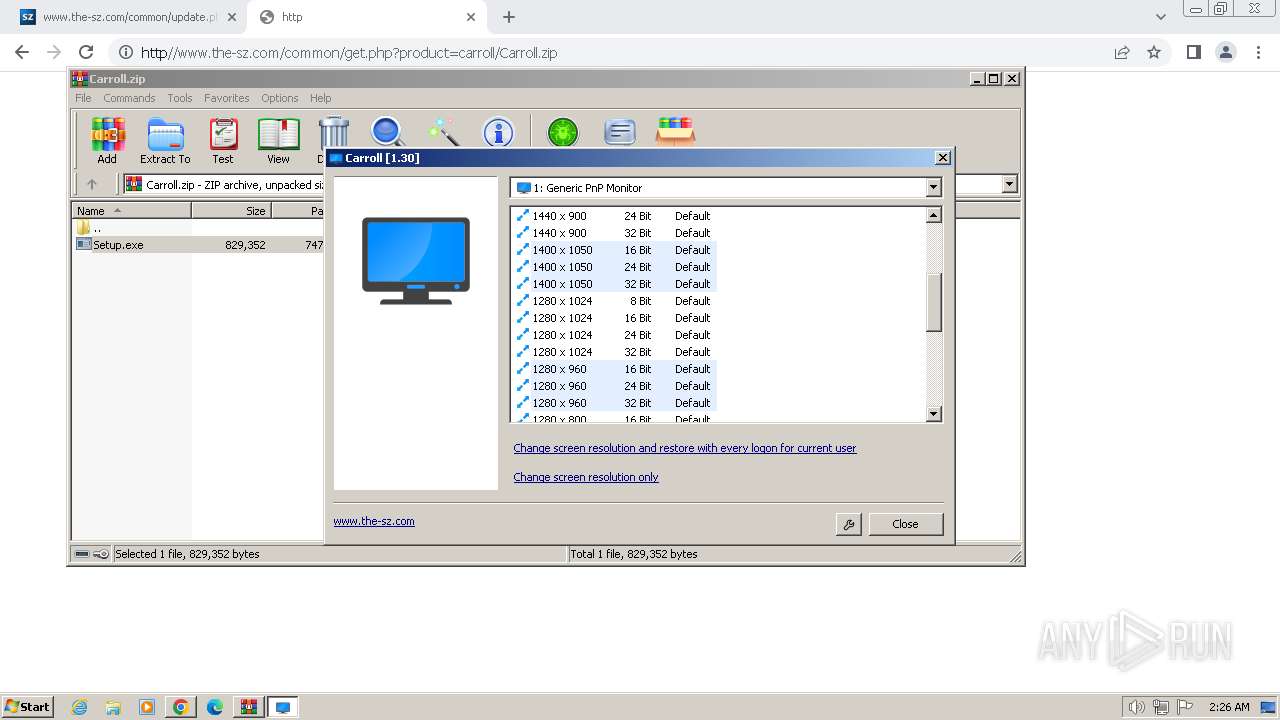Select 1280 x 960 24 Bit resolution

[614, 386]
